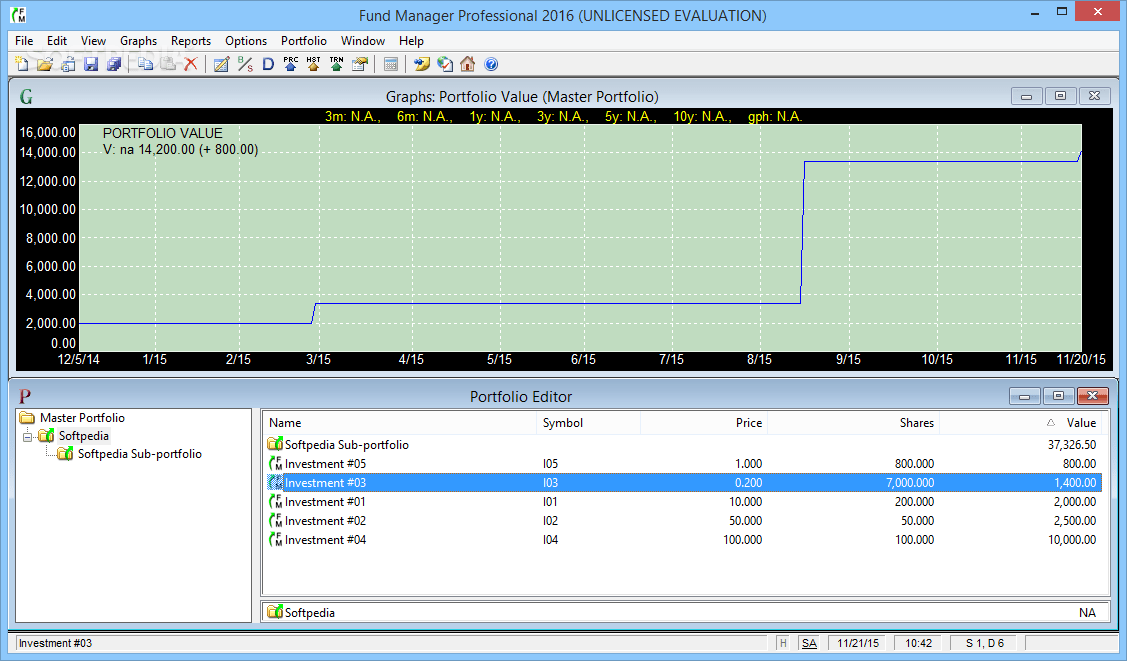The width and height of the screenshot is (1127, 661).
Task: Click the HST historical retrieve icon
Action: [313, 65]
